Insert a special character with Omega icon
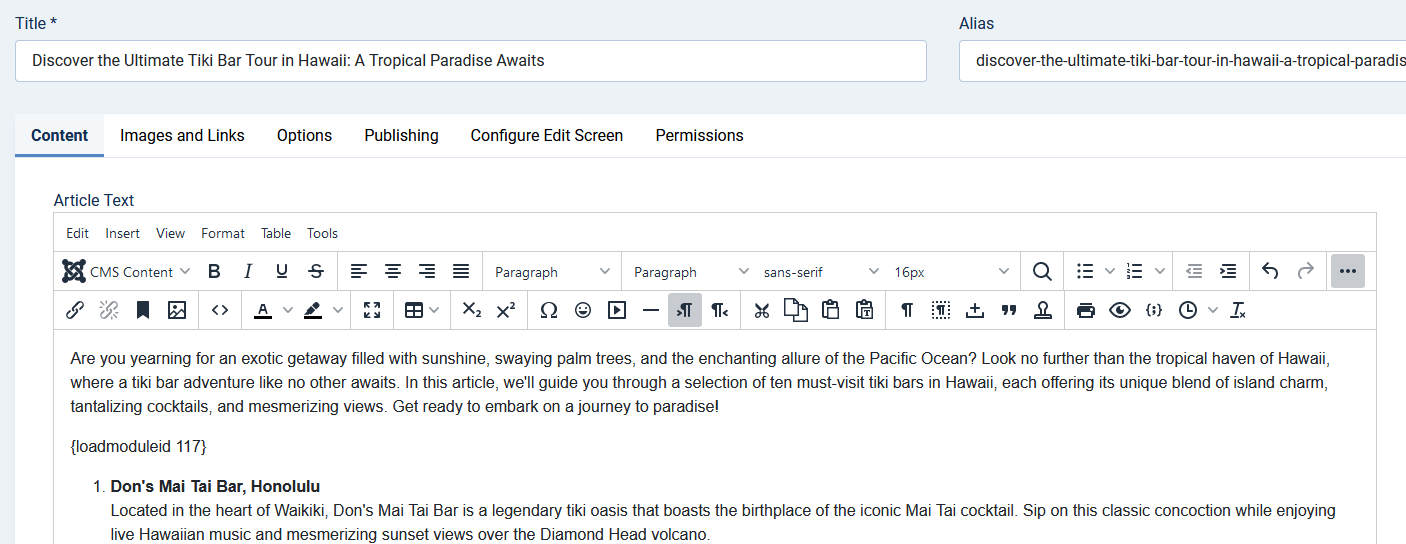1406x544 pixels. 548,310
